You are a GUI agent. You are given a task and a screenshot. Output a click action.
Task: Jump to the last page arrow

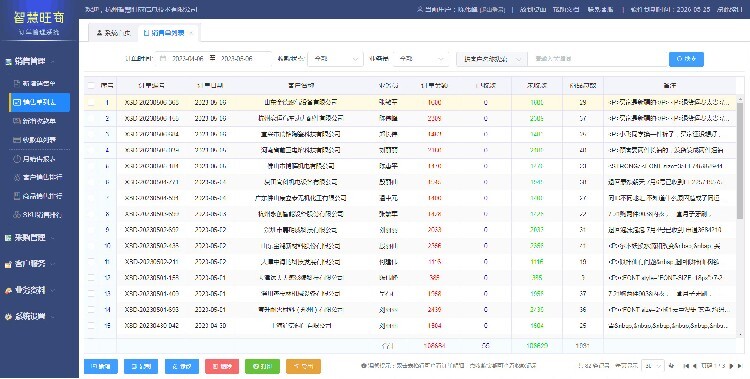coord(740,366)
